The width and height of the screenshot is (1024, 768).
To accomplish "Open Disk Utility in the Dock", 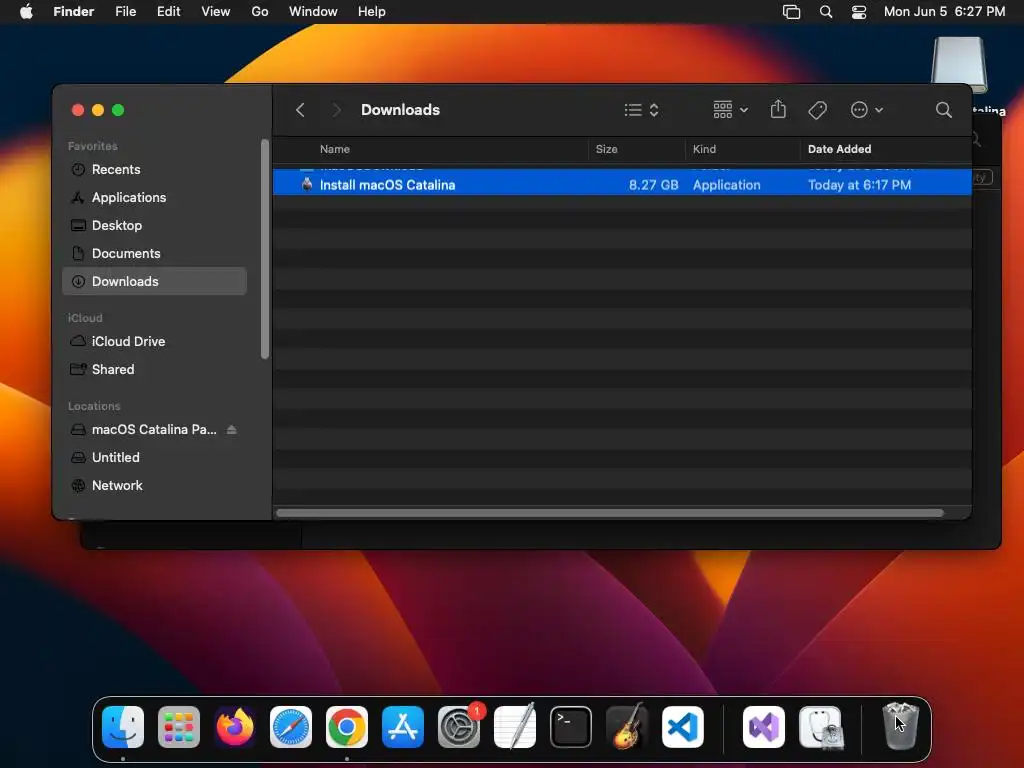I will click(x=821, y=727).
